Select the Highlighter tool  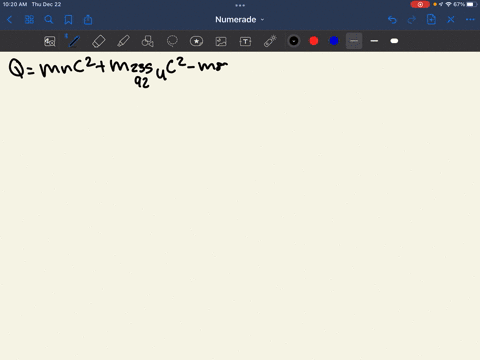coord(123,41)
